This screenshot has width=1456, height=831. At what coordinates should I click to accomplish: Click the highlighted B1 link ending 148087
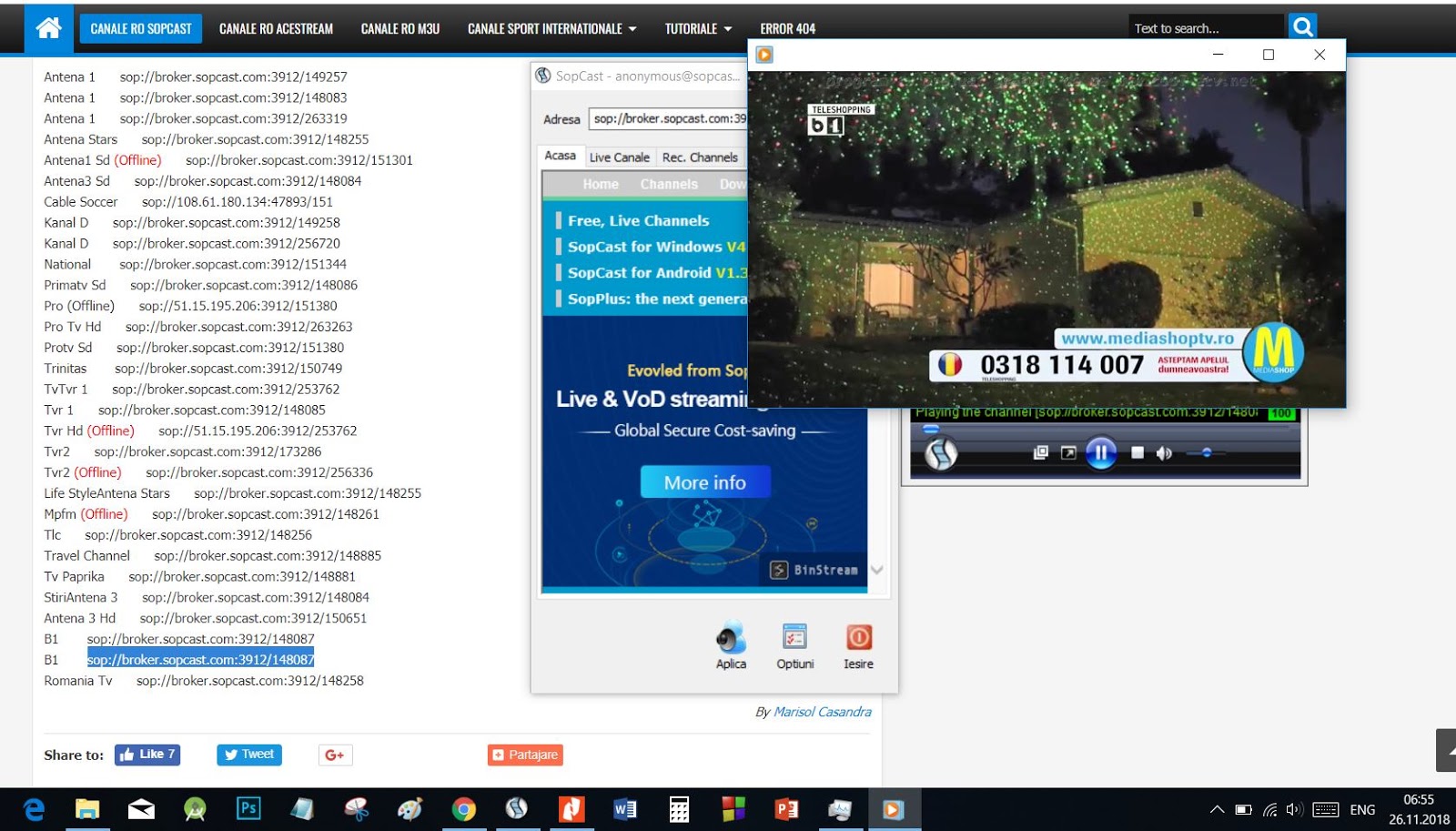tap(200, 660)
